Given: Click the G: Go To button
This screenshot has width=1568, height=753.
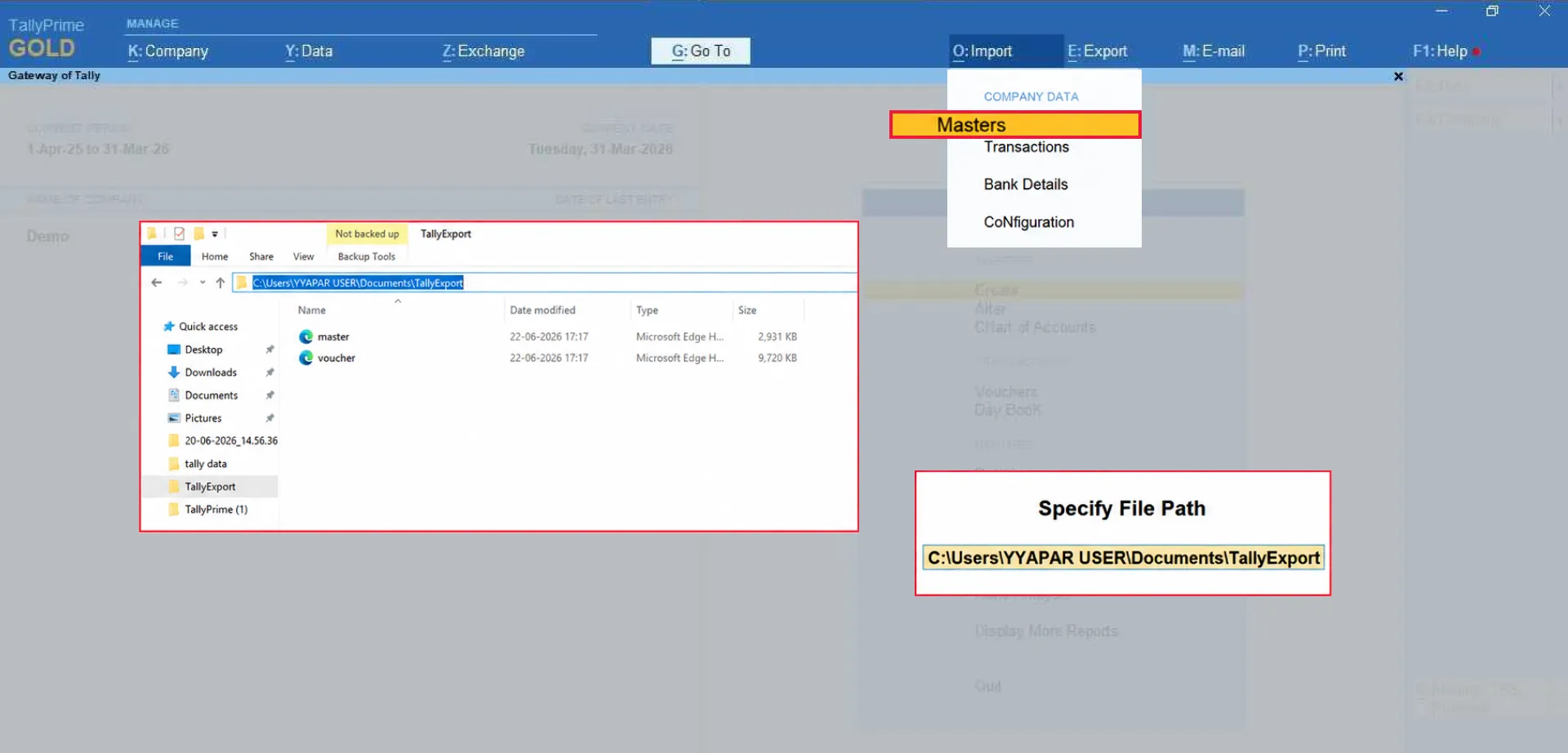Looking at the screenshot, I should (701, 51).
